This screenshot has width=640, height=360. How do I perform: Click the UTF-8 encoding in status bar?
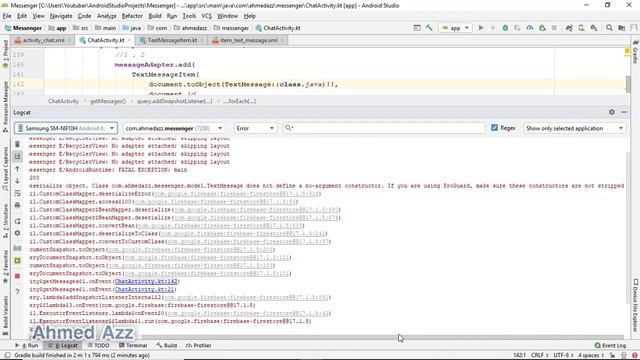562,355
